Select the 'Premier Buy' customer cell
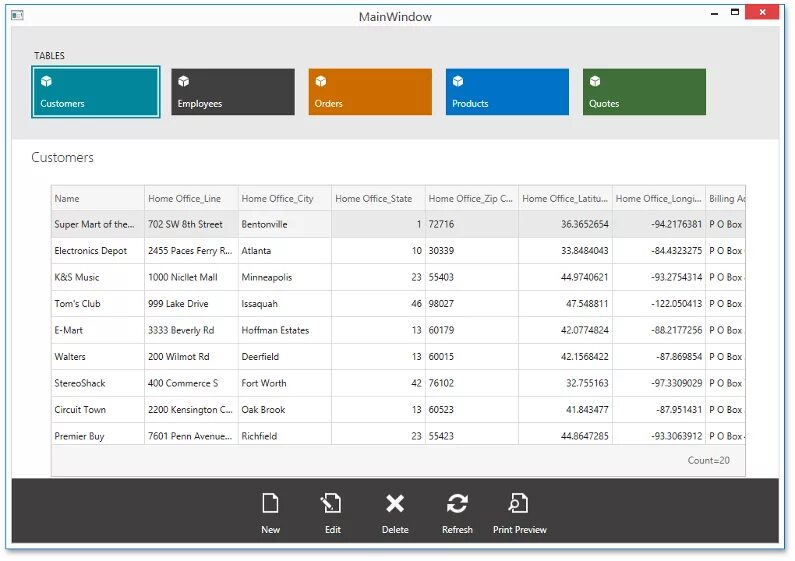The width and height of the screenshot is (795, 561). 98,435
